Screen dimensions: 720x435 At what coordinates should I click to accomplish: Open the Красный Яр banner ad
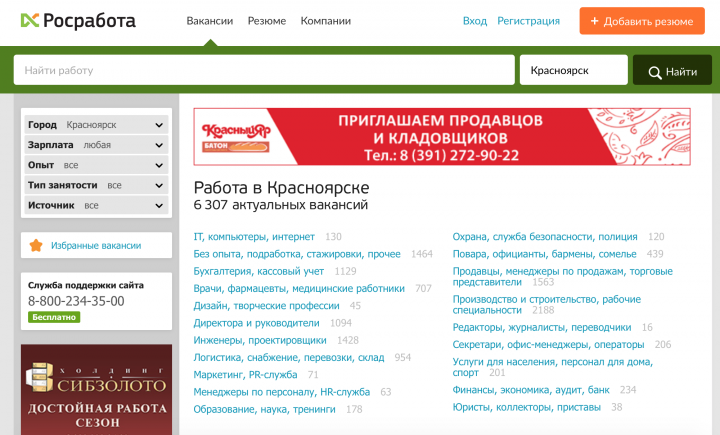[x=442, y=136]
